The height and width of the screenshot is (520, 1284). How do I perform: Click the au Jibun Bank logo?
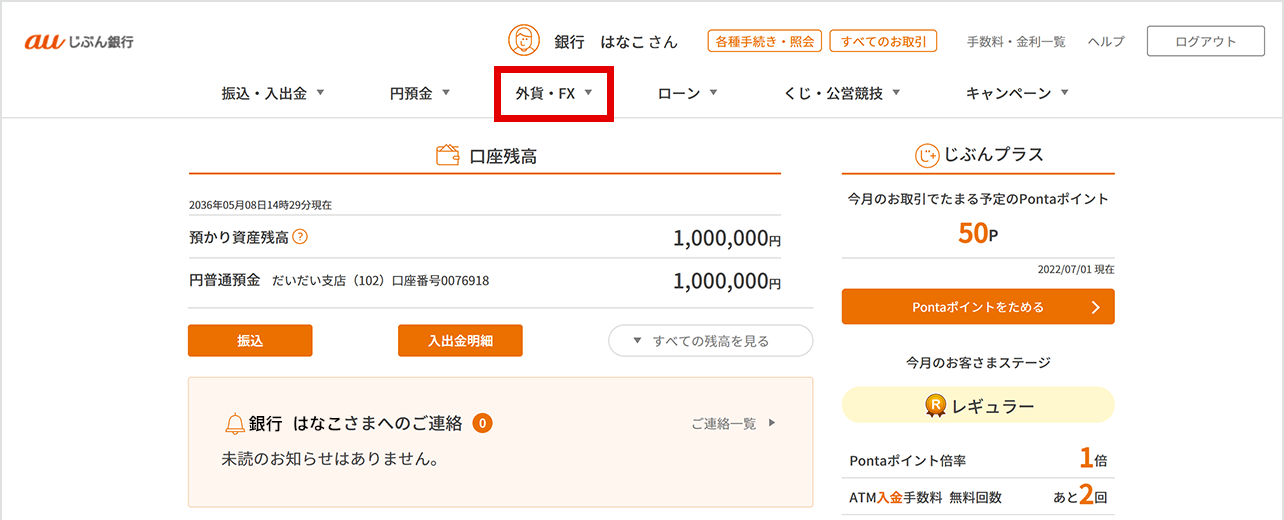[x=79, y=42]
